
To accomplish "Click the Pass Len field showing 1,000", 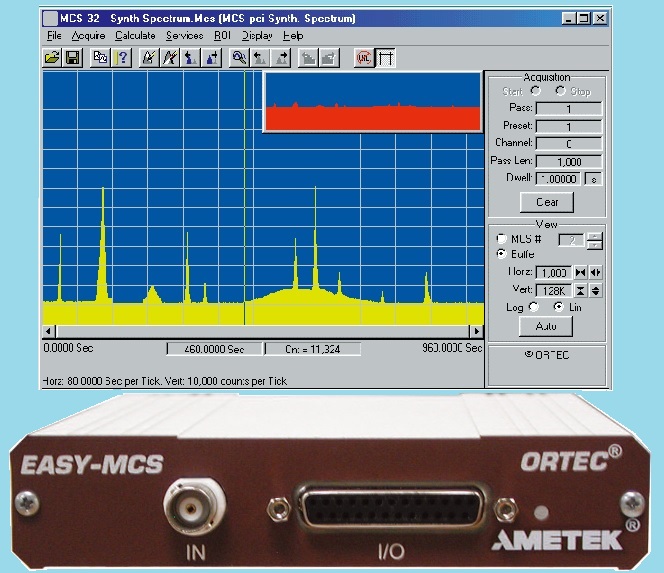I will pyautogui.click(x=569, y=162).
